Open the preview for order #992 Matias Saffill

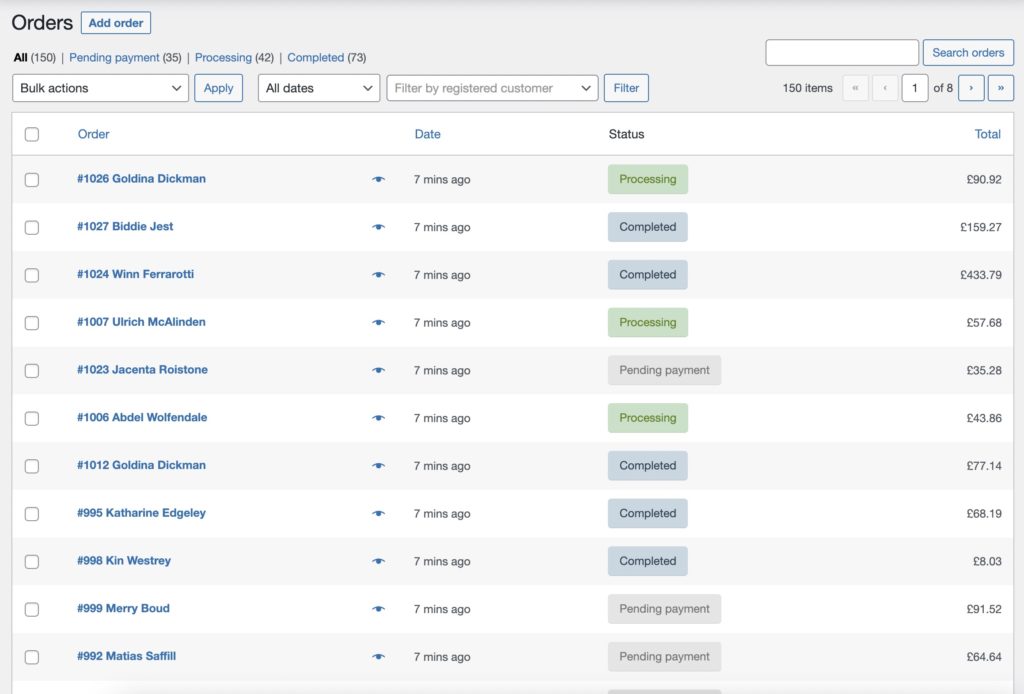click(379, 656)
